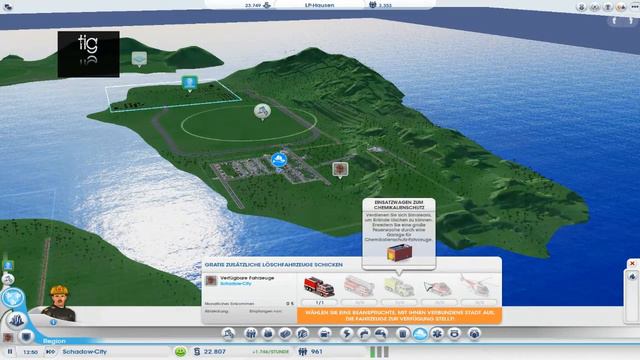Click the red square icon at bottom-left corner
Screen dimensions: 640x360
tap(8, 338)
